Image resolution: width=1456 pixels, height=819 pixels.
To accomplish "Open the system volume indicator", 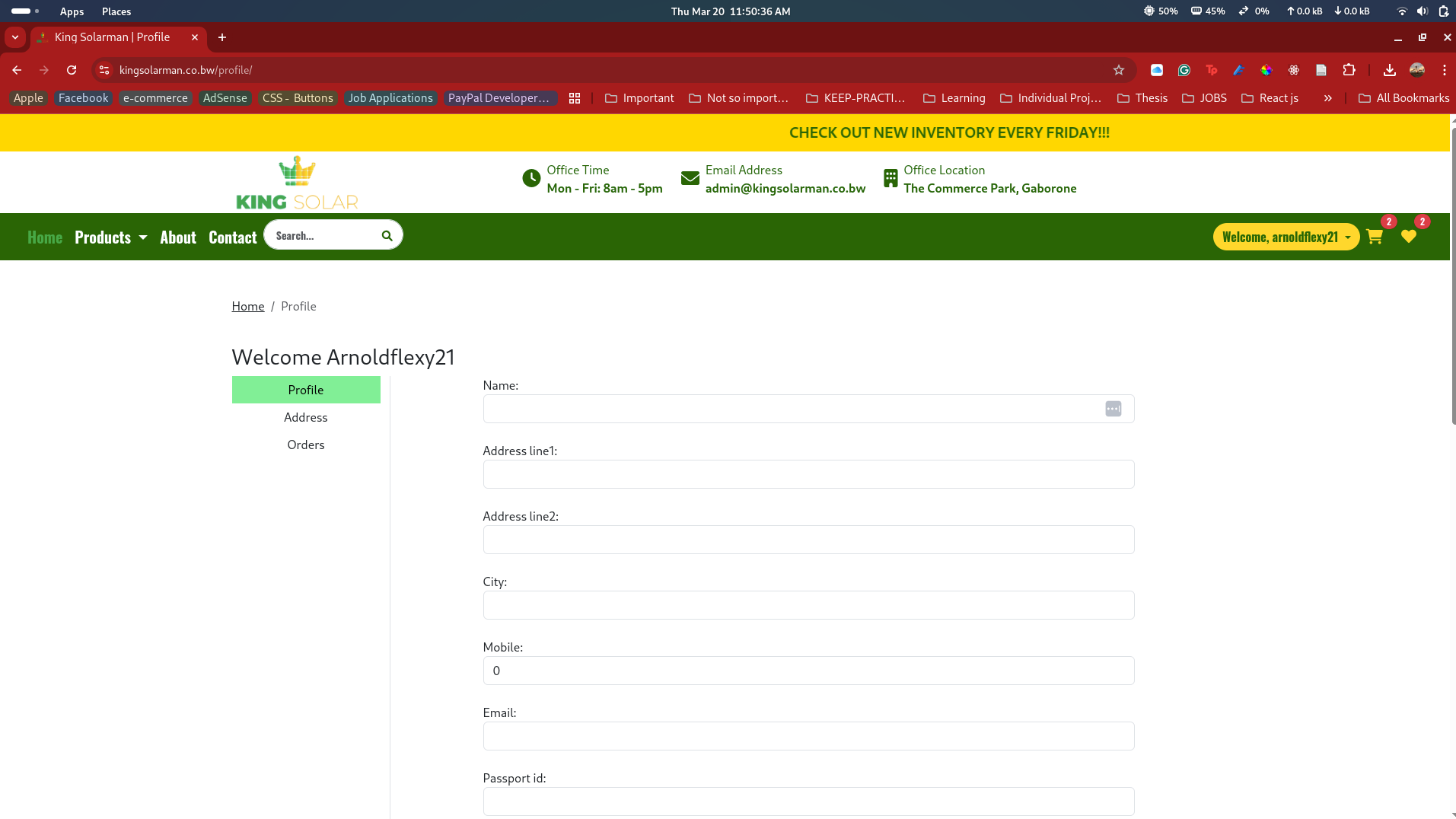I will 1422,11.
